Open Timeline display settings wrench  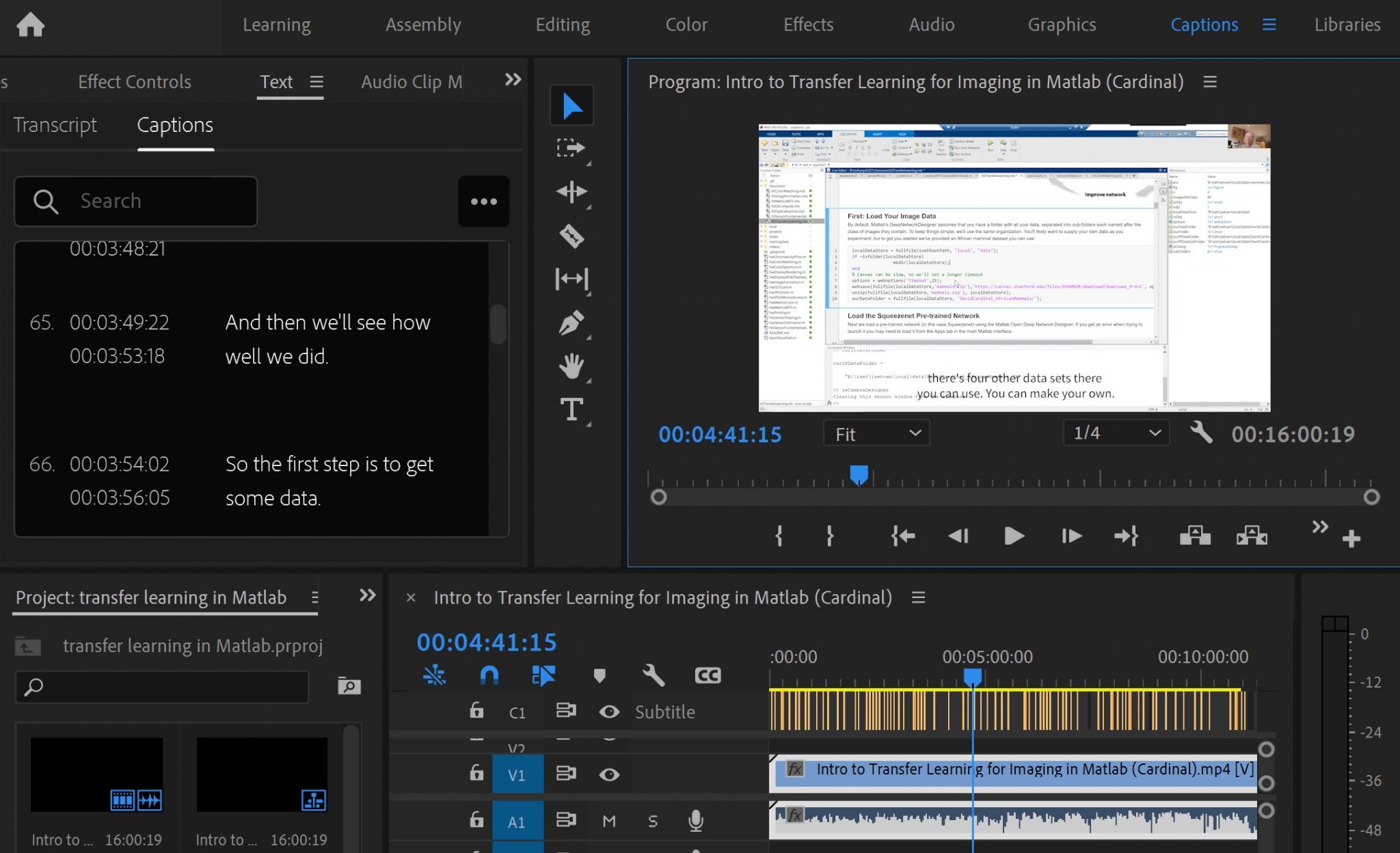pyautogui.click(x=654, y=675)
